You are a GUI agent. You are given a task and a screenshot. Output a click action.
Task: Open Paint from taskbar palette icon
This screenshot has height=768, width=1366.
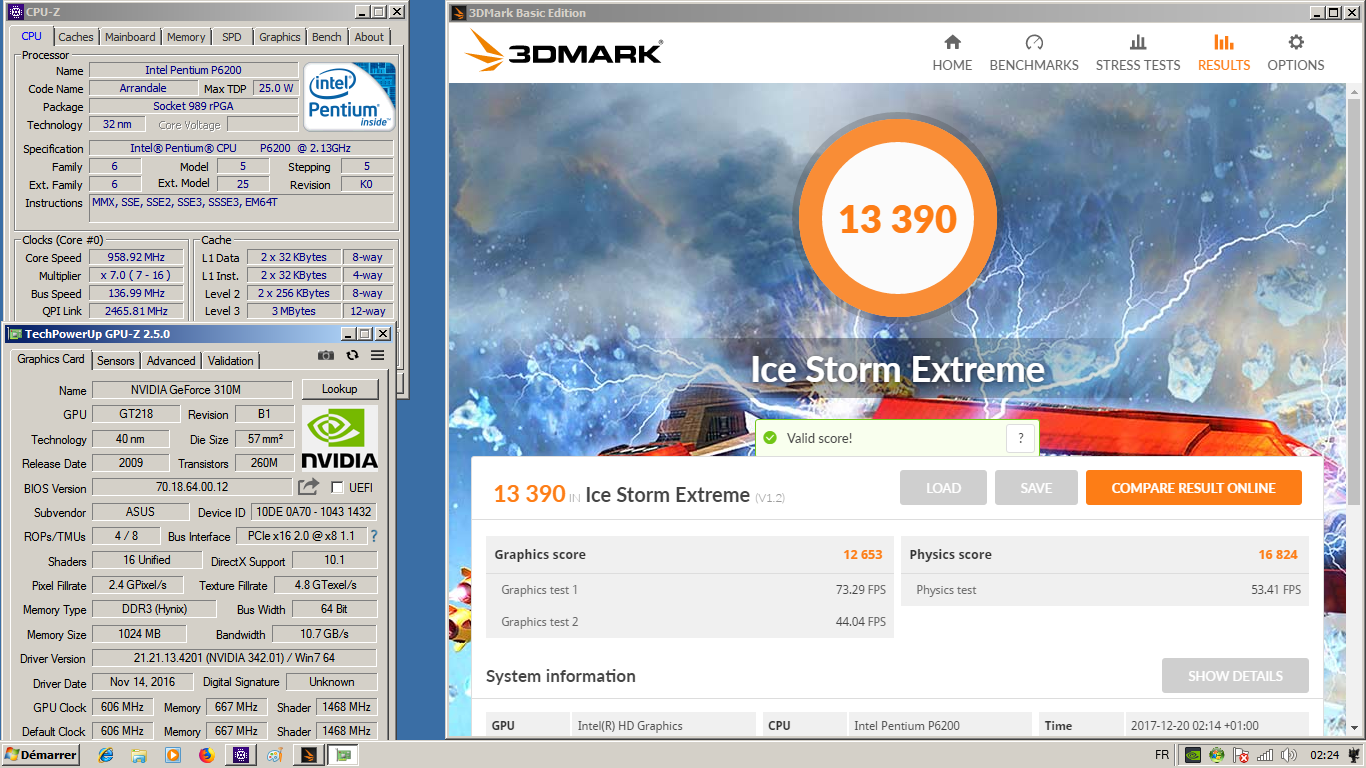(274, 755)
